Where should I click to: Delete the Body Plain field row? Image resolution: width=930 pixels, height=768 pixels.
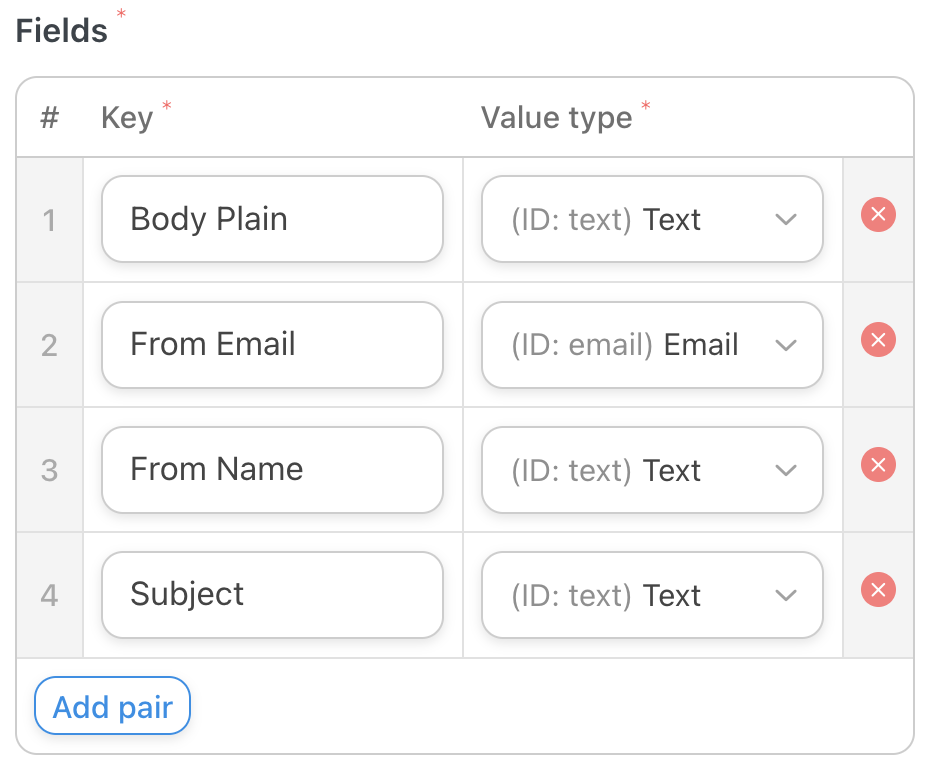pos(877,215)
